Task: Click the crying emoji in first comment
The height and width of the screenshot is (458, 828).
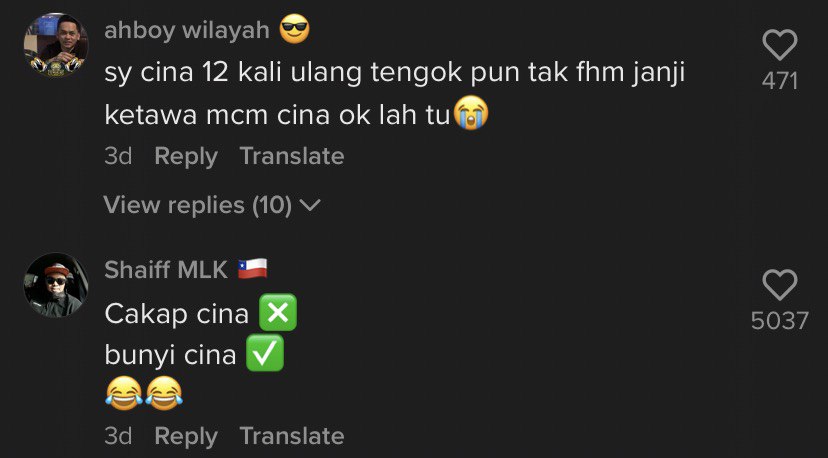Action: pyautogui.click(x=471, y=113)
